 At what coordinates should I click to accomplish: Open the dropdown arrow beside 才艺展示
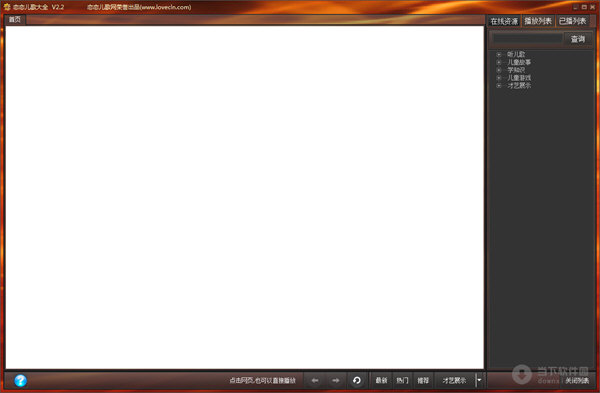point(479,380)
